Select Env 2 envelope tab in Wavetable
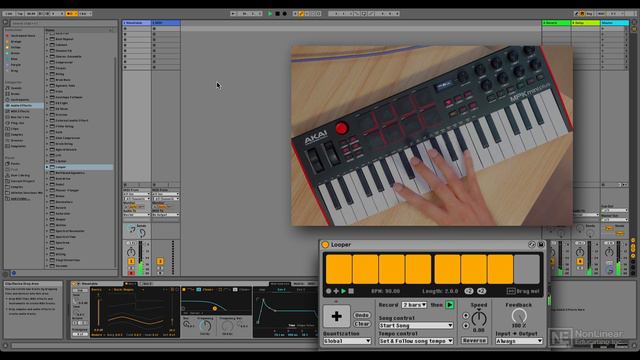The width and height of the screenshot is (640, 360). point(281,289)
